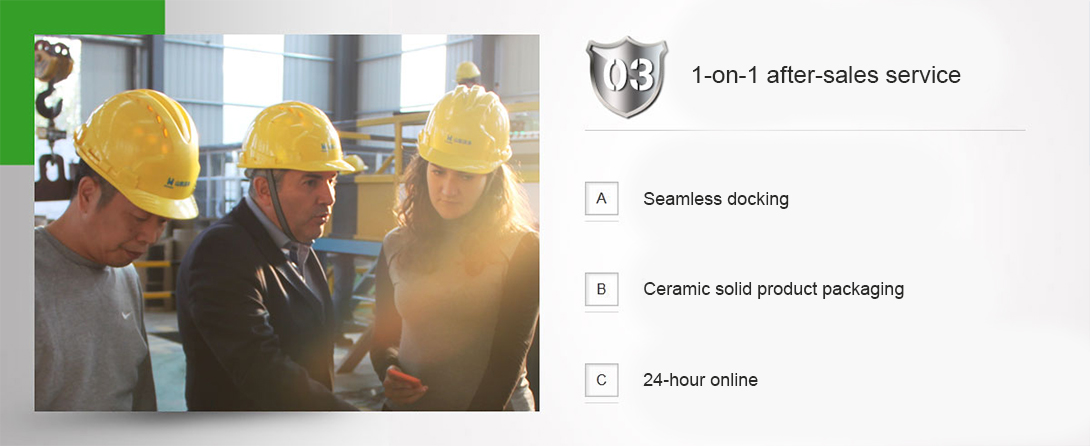Select the letter B box icon
This screenshot has height=446, width=1090.
tap(601, 289)
